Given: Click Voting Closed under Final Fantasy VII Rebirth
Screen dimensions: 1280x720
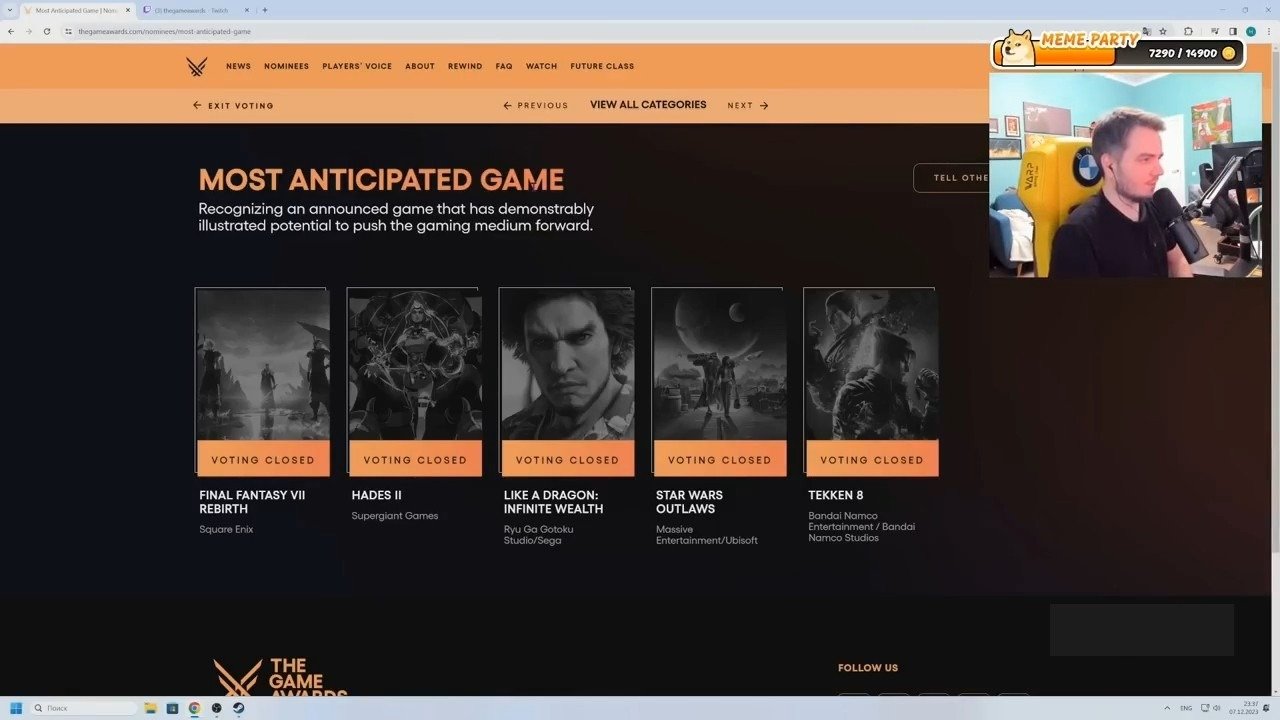Looking at the screenshot, I should (263, 459).
